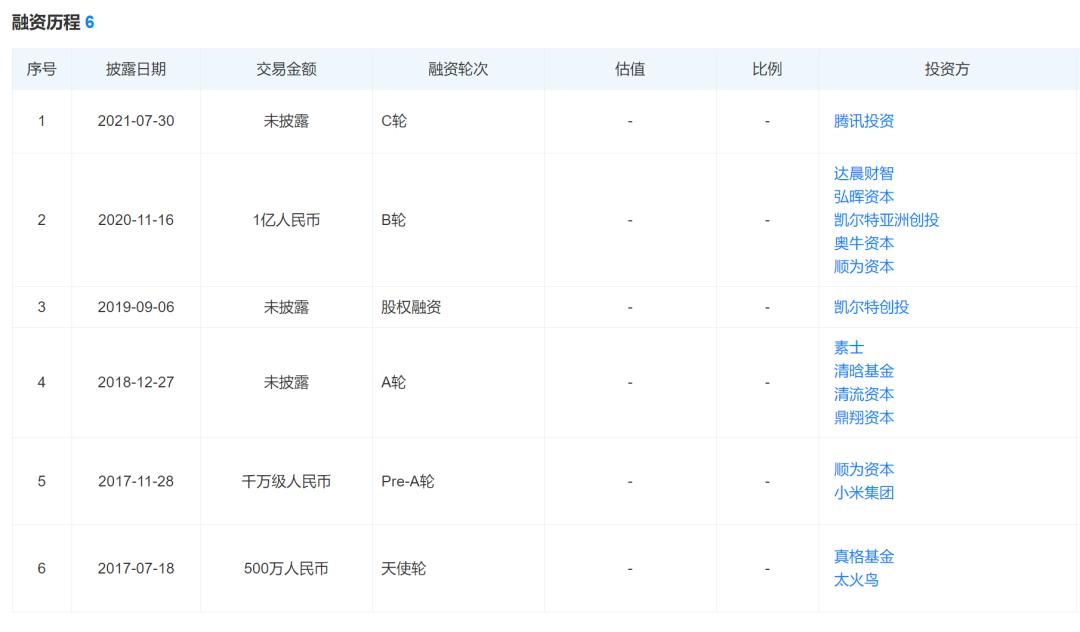Click the 1亿人民币 amount cell
Viewport: 1080px width, 632px height.
click(x=286, y=220)
